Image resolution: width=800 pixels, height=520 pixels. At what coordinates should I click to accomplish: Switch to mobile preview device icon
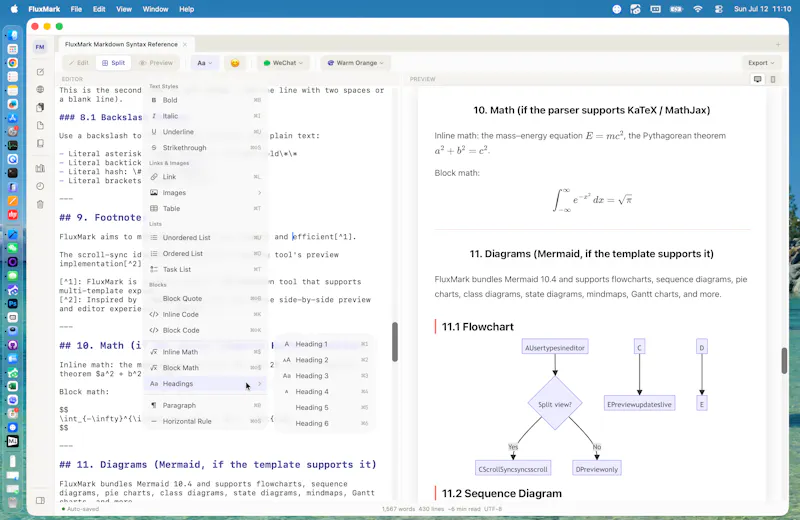point(773,79)
